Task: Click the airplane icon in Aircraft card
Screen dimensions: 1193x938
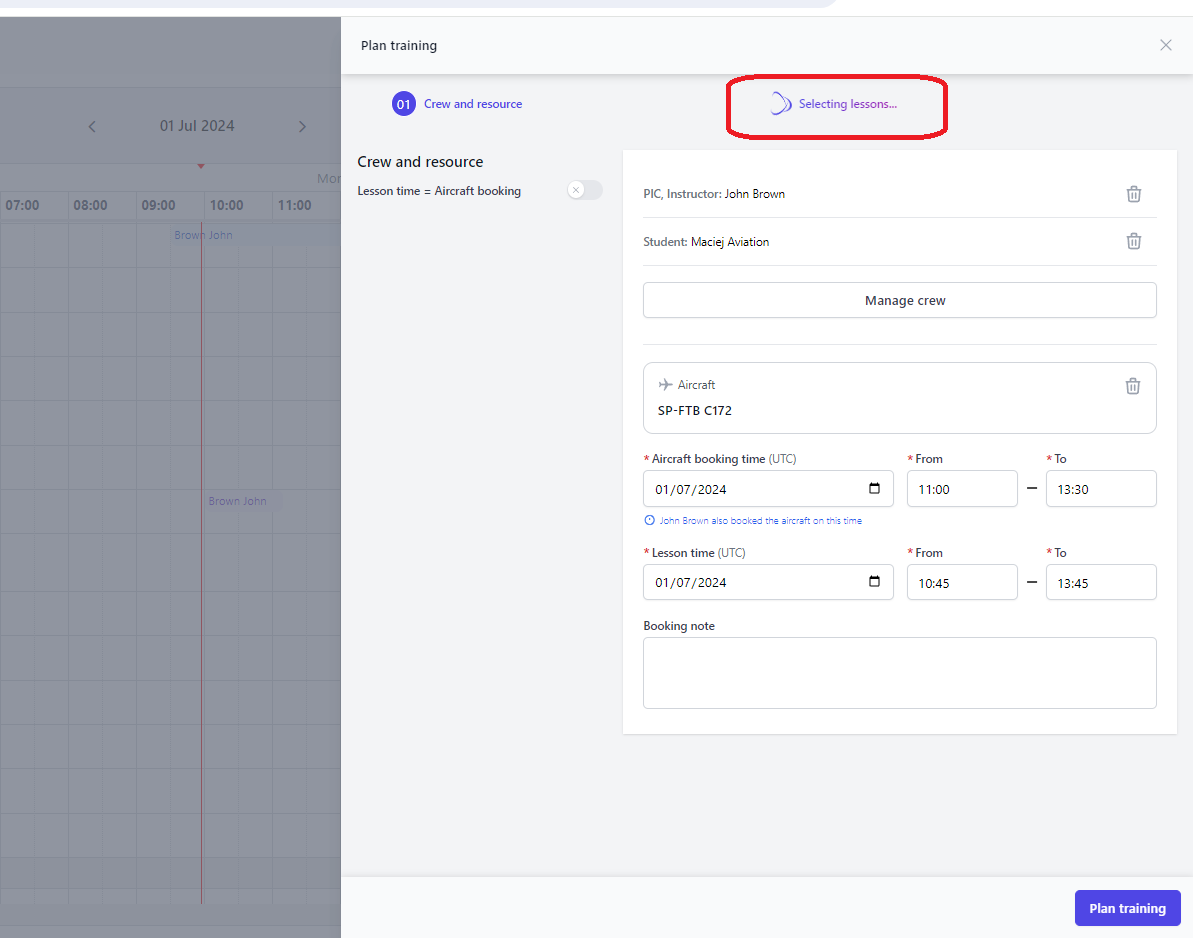Action: coord(665,385)
